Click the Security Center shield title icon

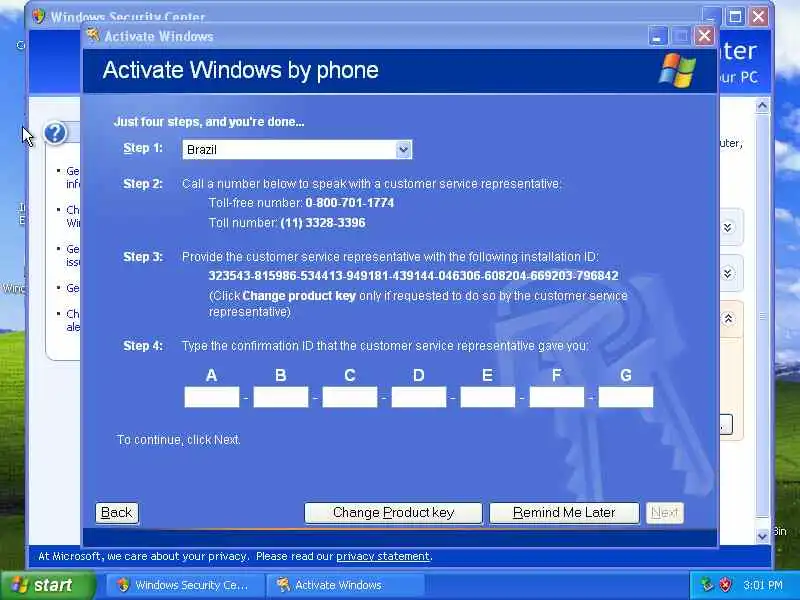point(39,16)
